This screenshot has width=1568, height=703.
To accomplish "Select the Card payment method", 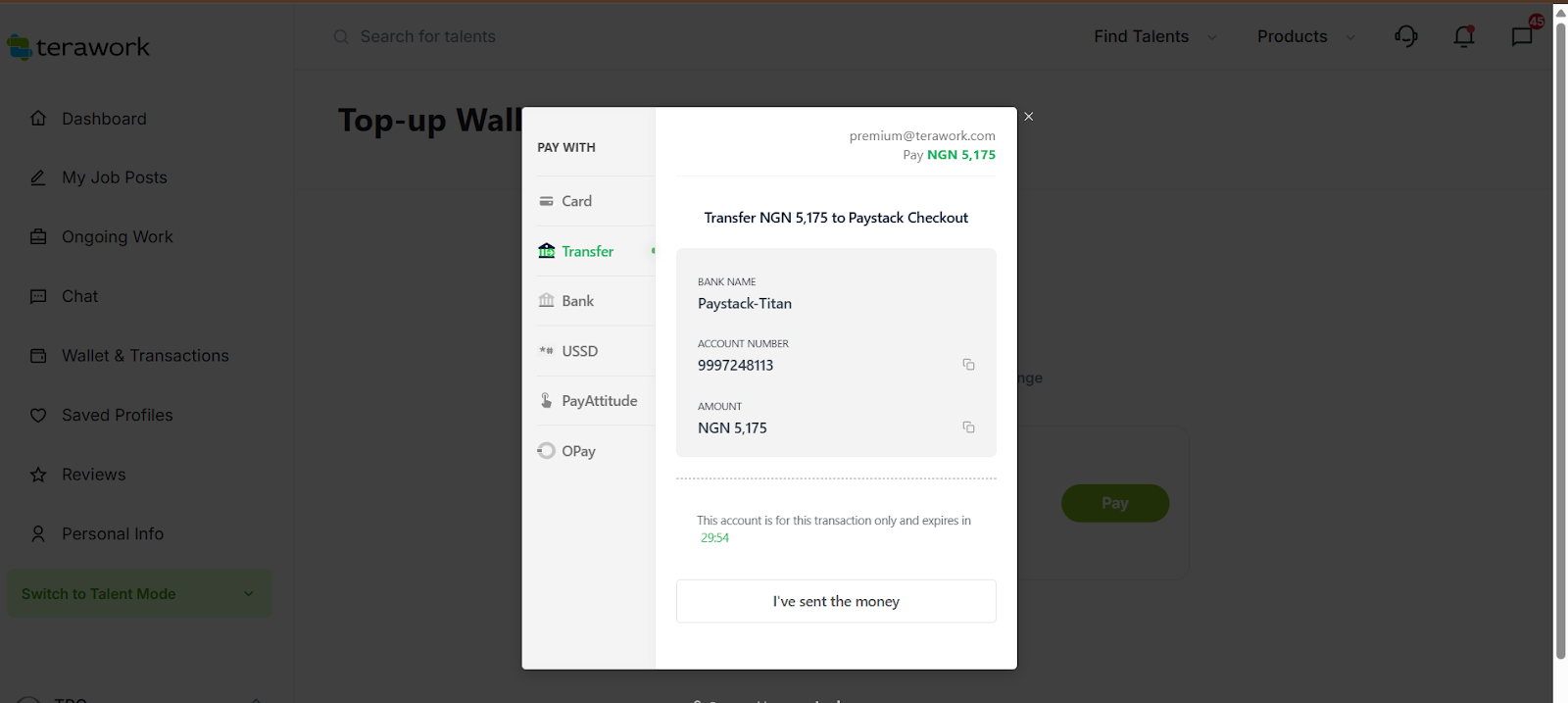I will coord(576,201).
